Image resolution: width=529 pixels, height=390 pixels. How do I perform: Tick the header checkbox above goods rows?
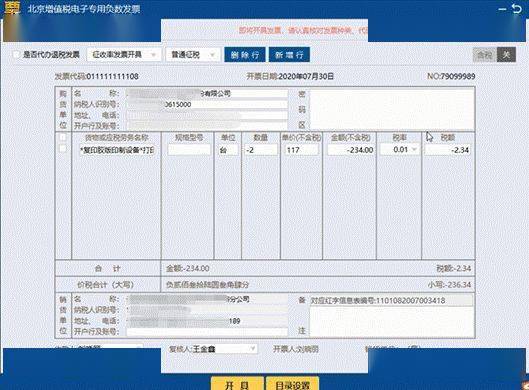63,137
